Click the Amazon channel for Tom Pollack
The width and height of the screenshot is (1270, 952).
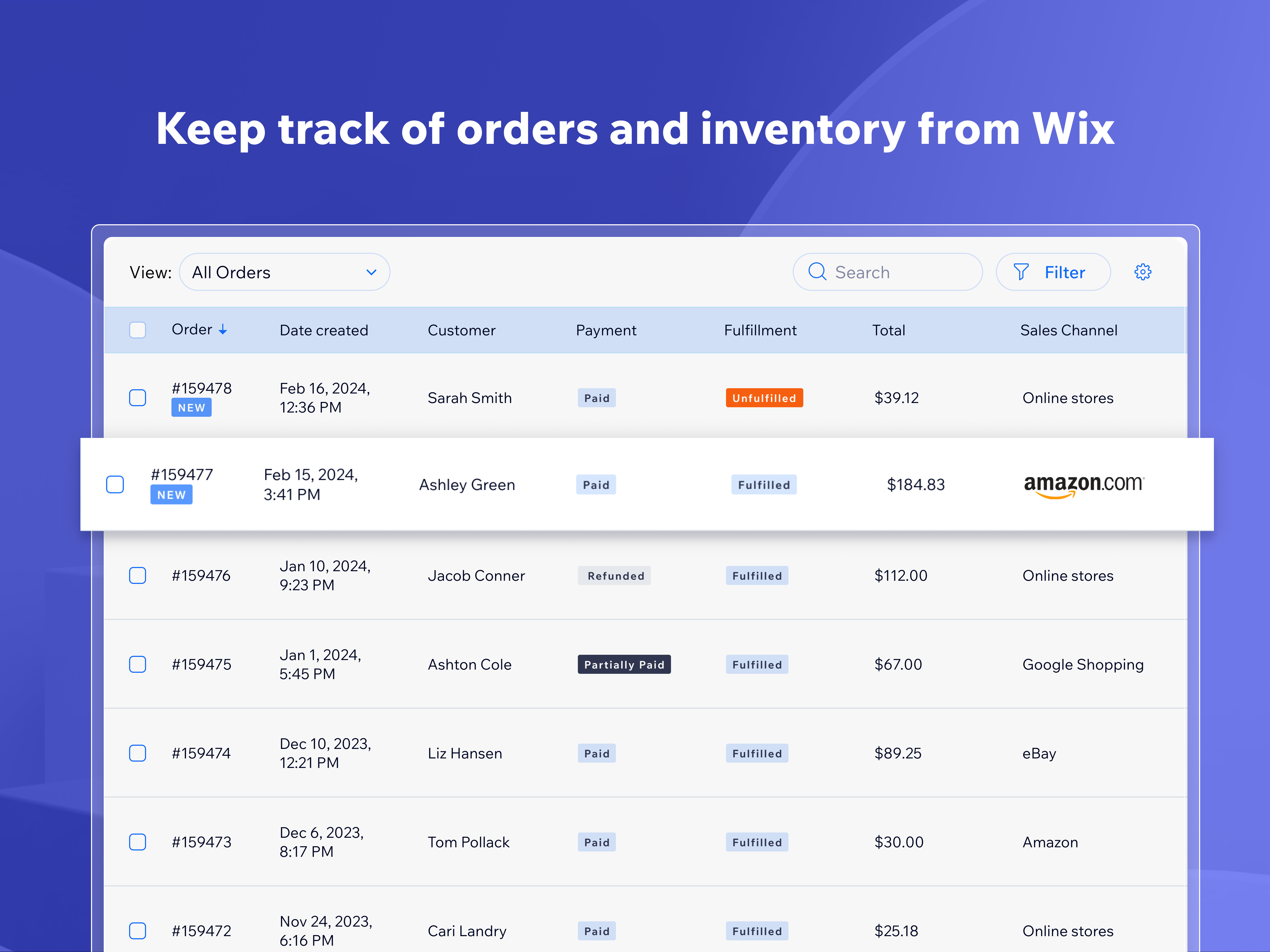click(x=1050, y=843)
